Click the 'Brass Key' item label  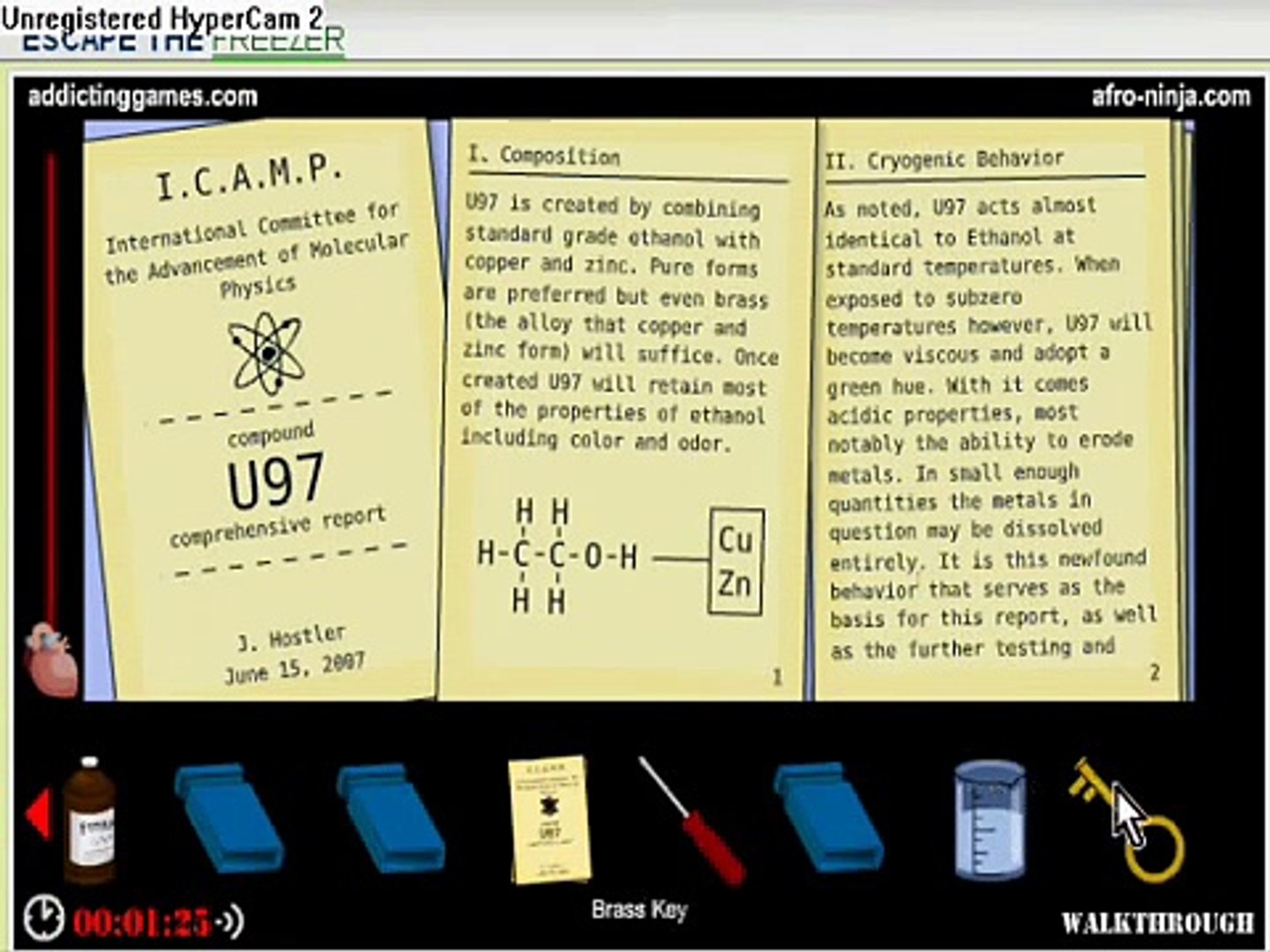click(639, 910)
